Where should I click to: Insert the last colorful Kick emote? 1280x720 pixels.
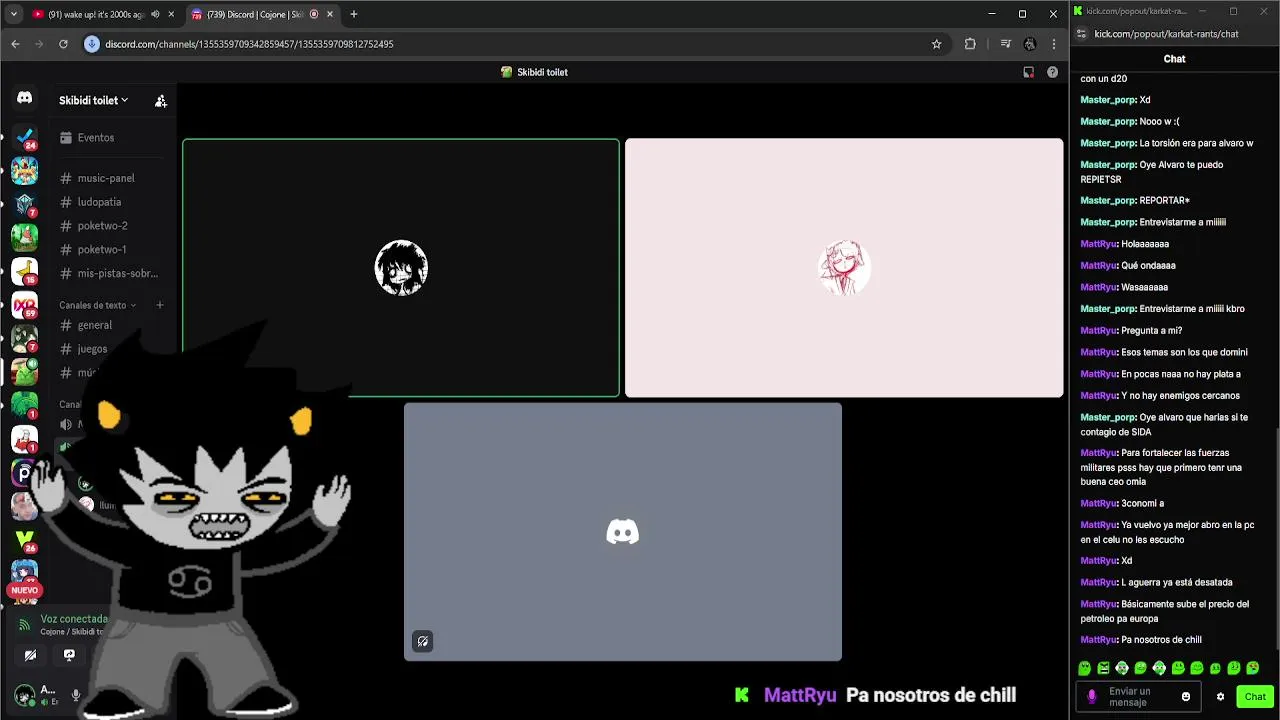(x=1252, y=668)
